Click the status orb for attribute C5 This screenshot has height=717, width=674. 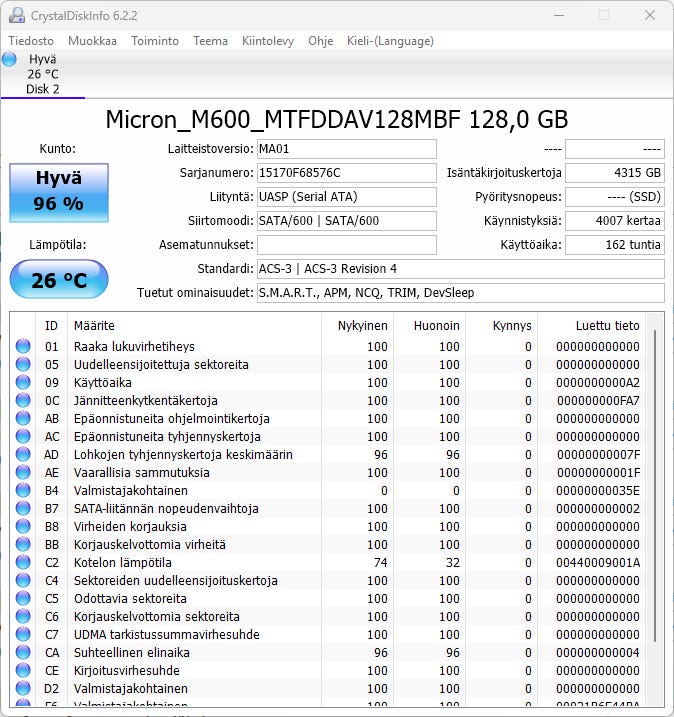coord(23,599)
